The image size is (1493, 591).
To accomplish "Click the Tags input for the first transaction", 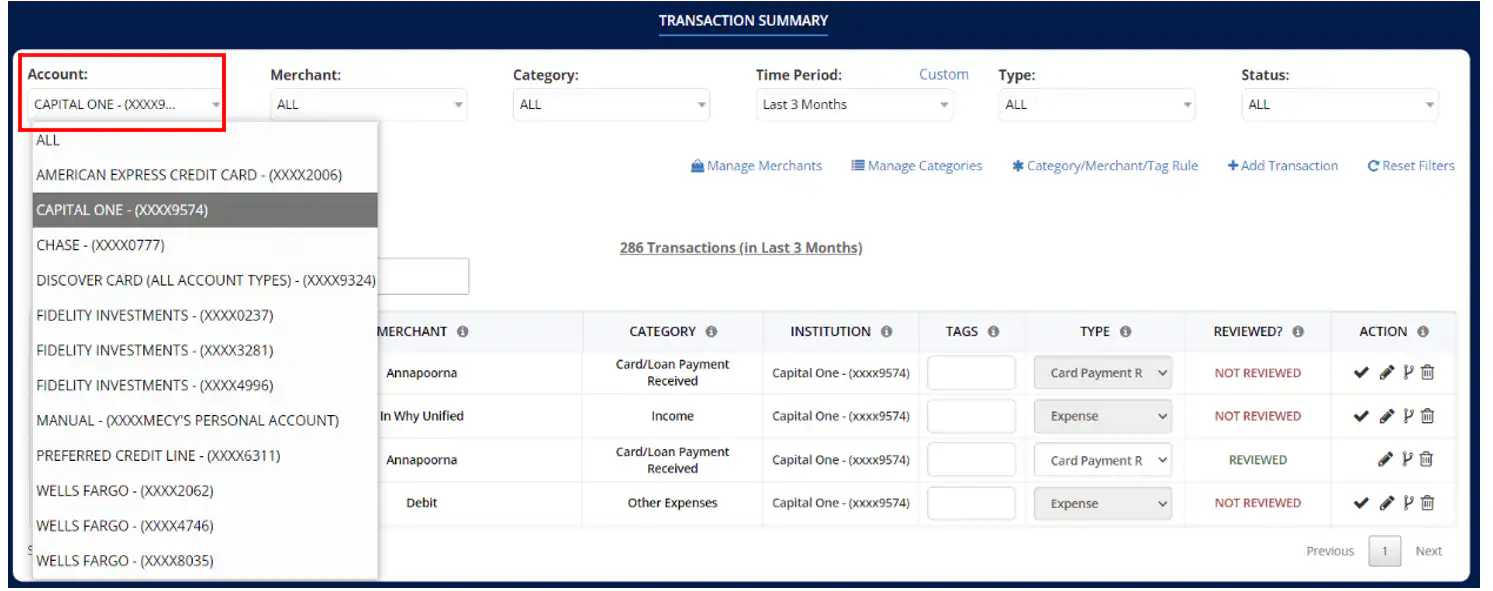I will 971,372.
